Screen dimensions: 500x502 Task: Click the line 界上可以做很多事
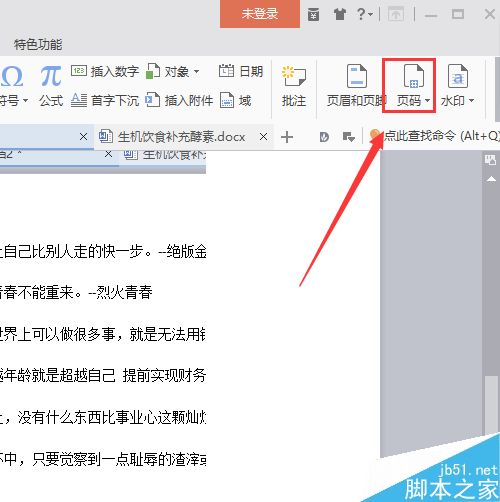point(103,334)
